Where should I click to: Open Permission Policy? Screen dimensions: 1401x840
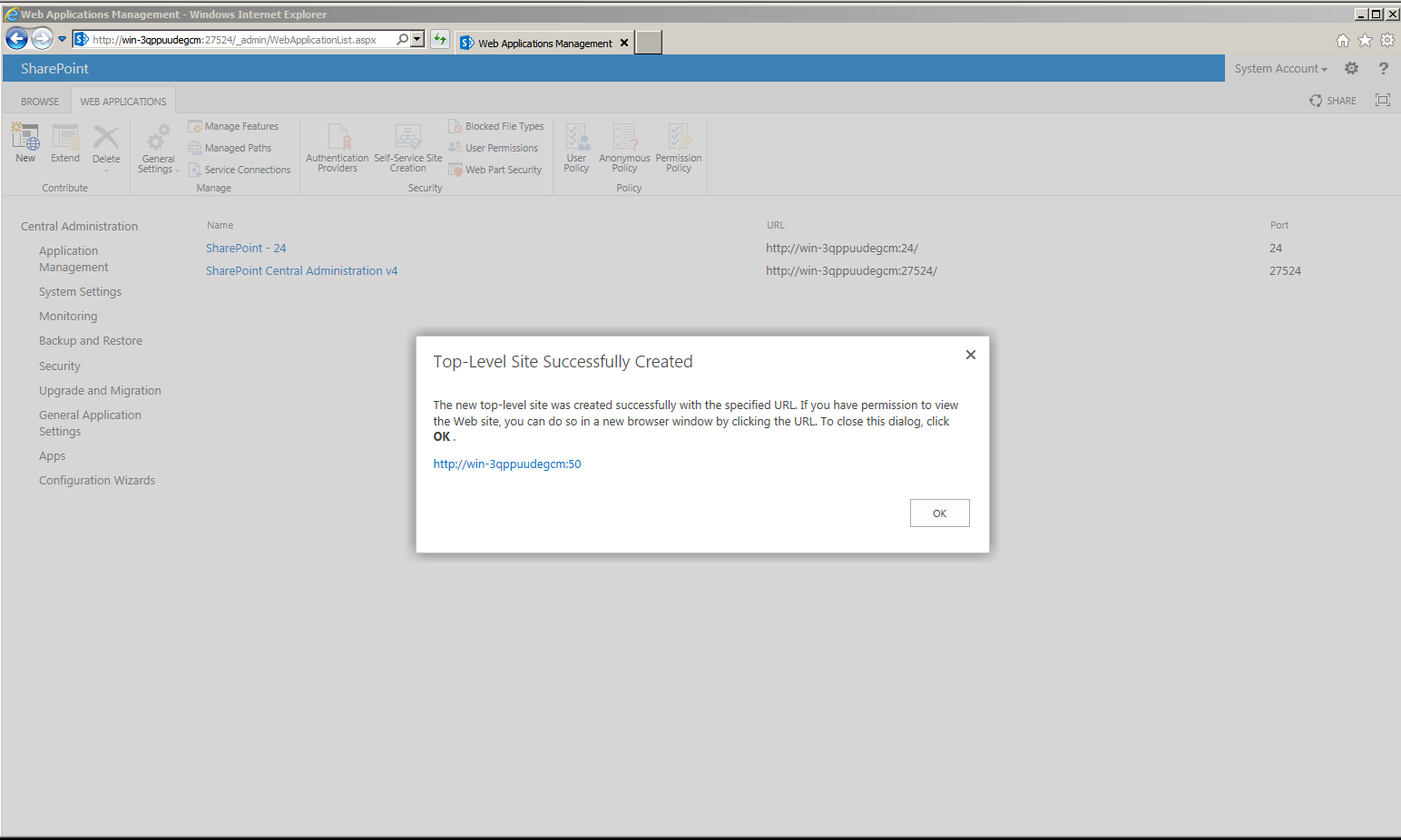coord(679,148)
